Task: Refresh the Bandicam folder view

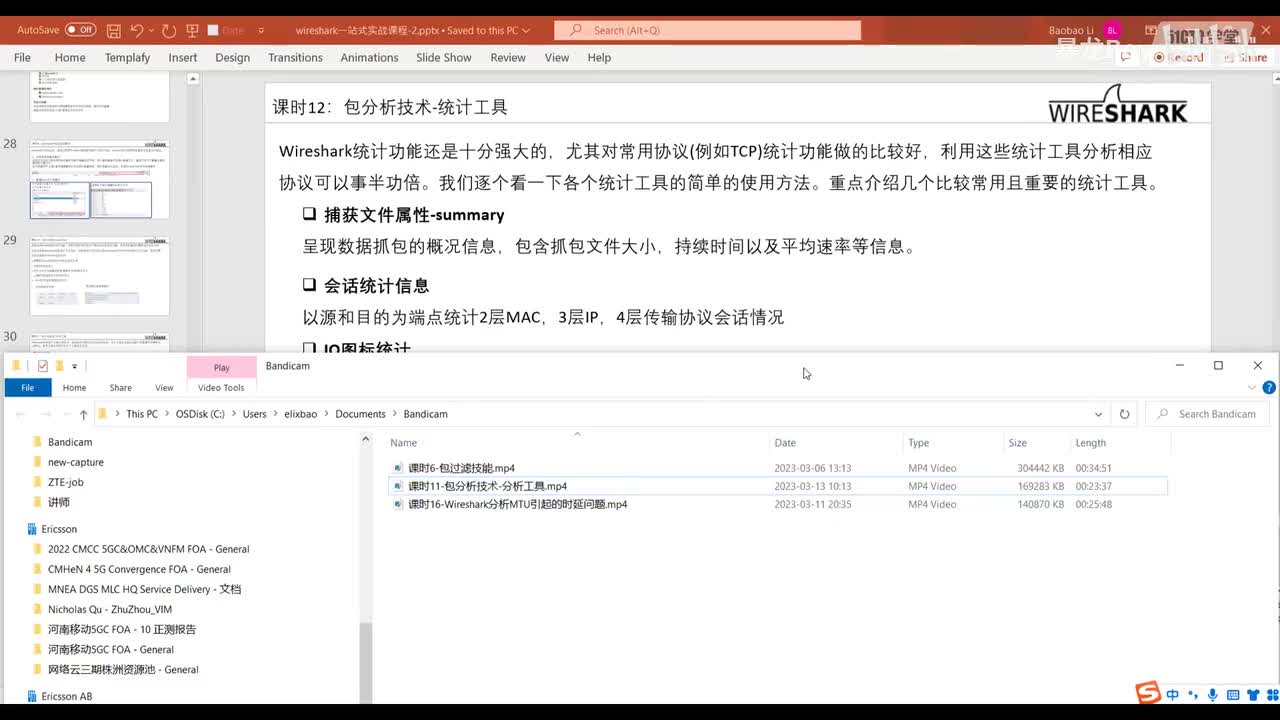Action: tap(1124, 414)
